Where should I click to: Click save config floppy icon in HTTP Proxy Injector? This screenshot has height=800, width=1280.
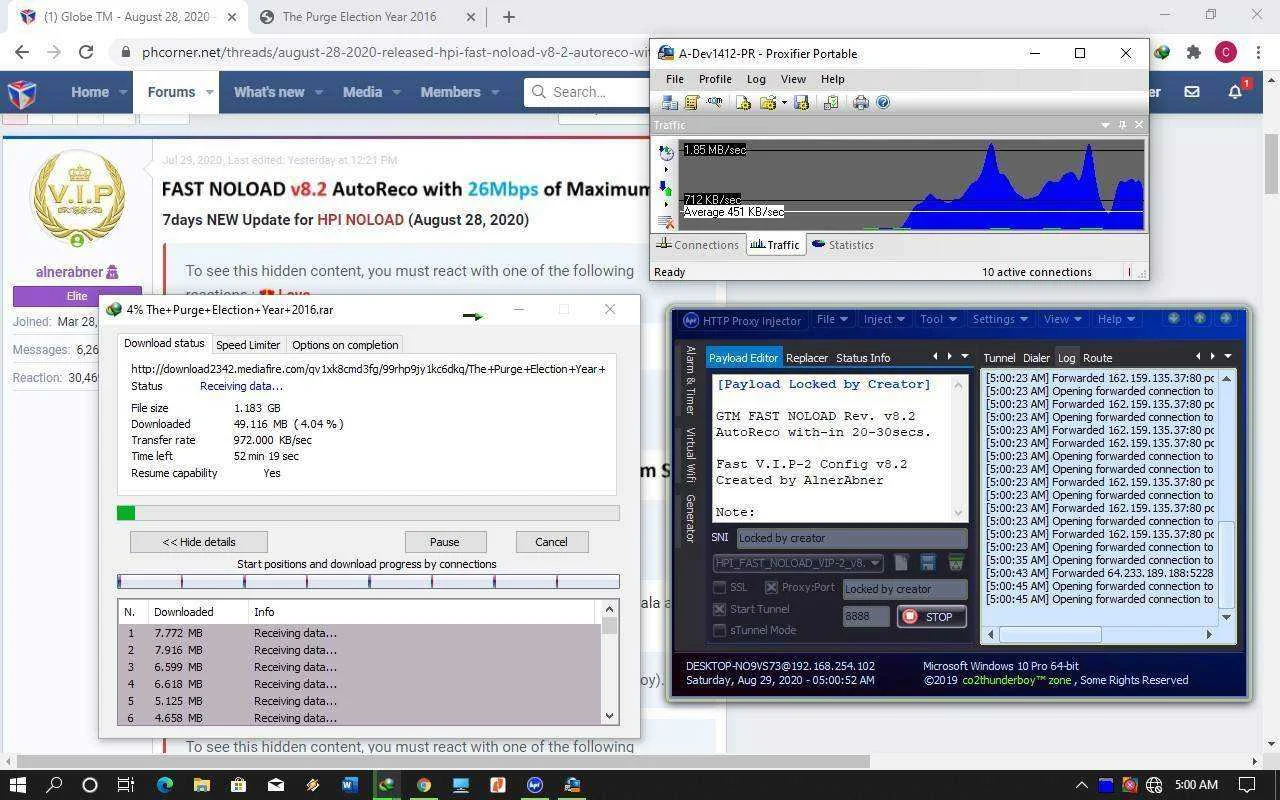pos(928,563)
